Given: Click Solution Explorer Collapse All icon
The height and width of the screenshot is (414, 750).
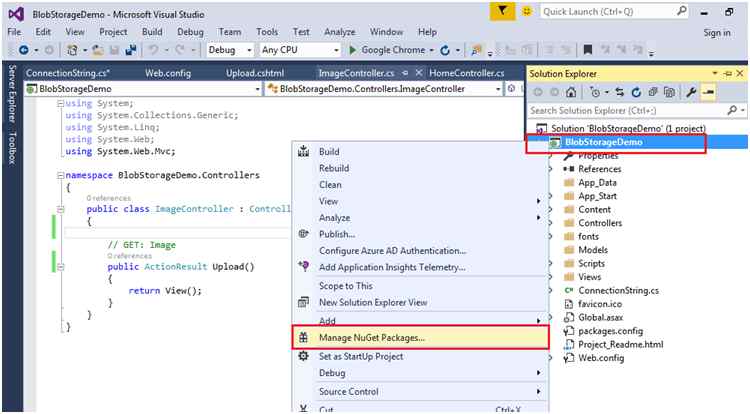Looking at the screenshot, I should point(652,92).
